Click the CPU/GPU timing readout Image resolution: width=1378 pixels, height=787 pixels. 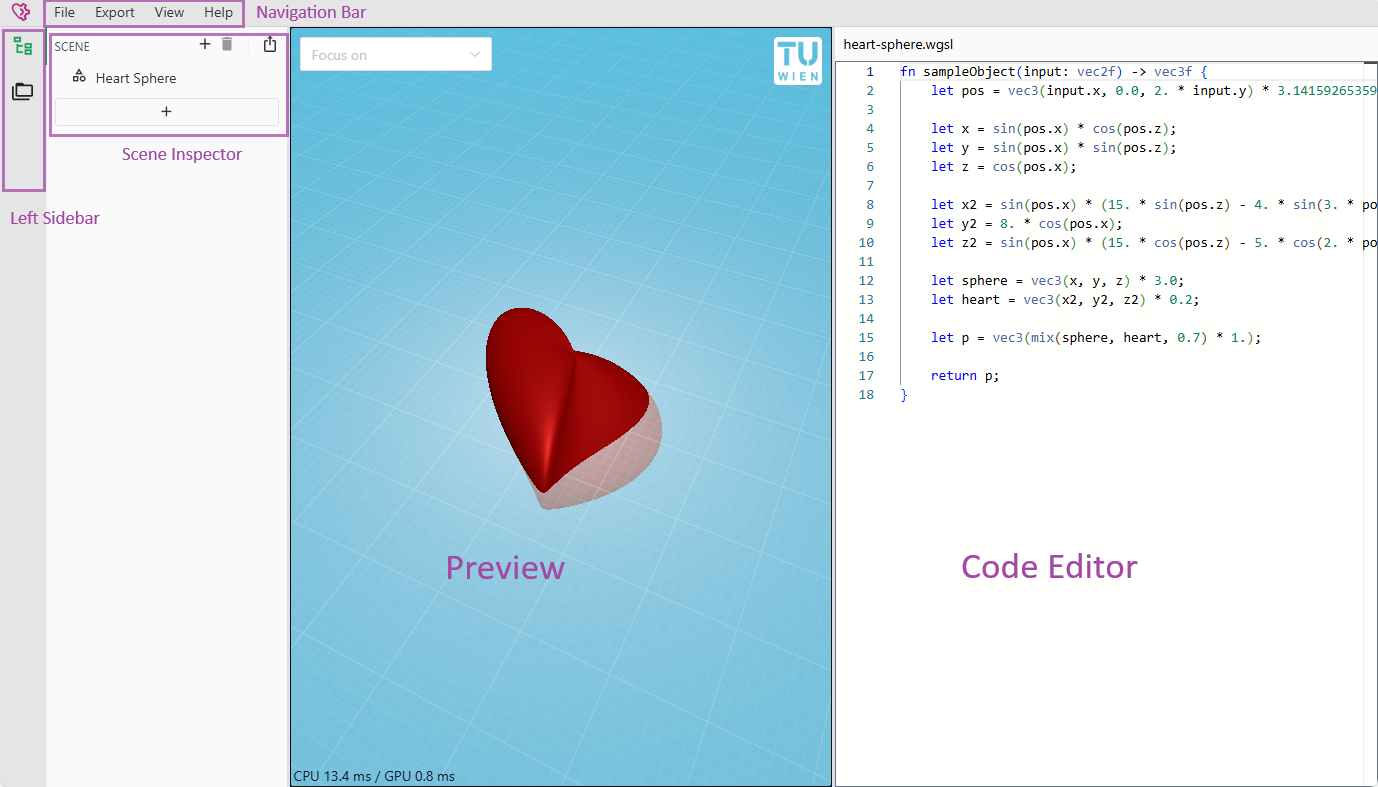[x=374, y=776]
